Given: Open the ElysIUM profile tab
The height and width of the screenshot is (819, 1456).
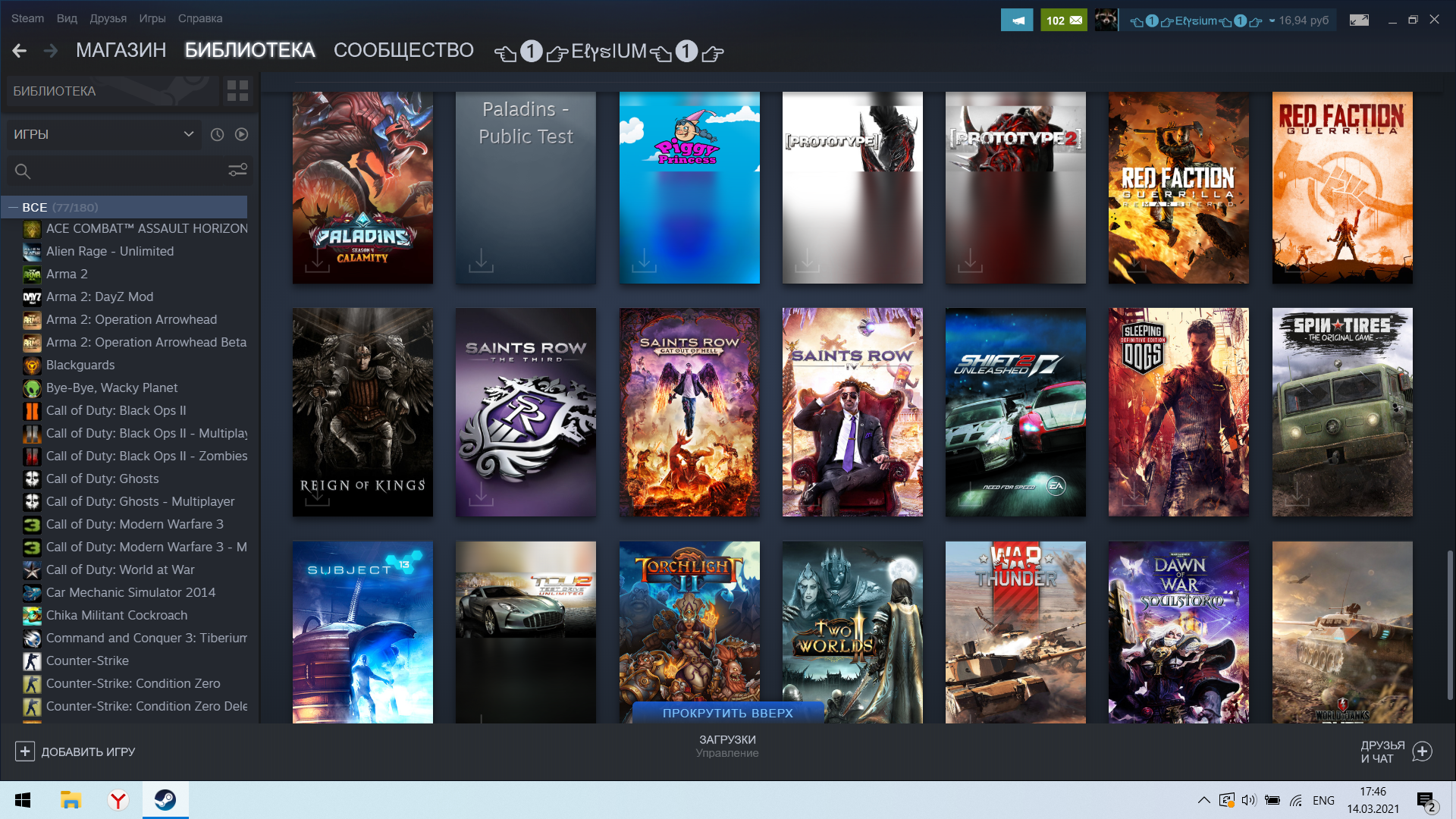Looking at the screenshot, I should click(x=609, y=52).
